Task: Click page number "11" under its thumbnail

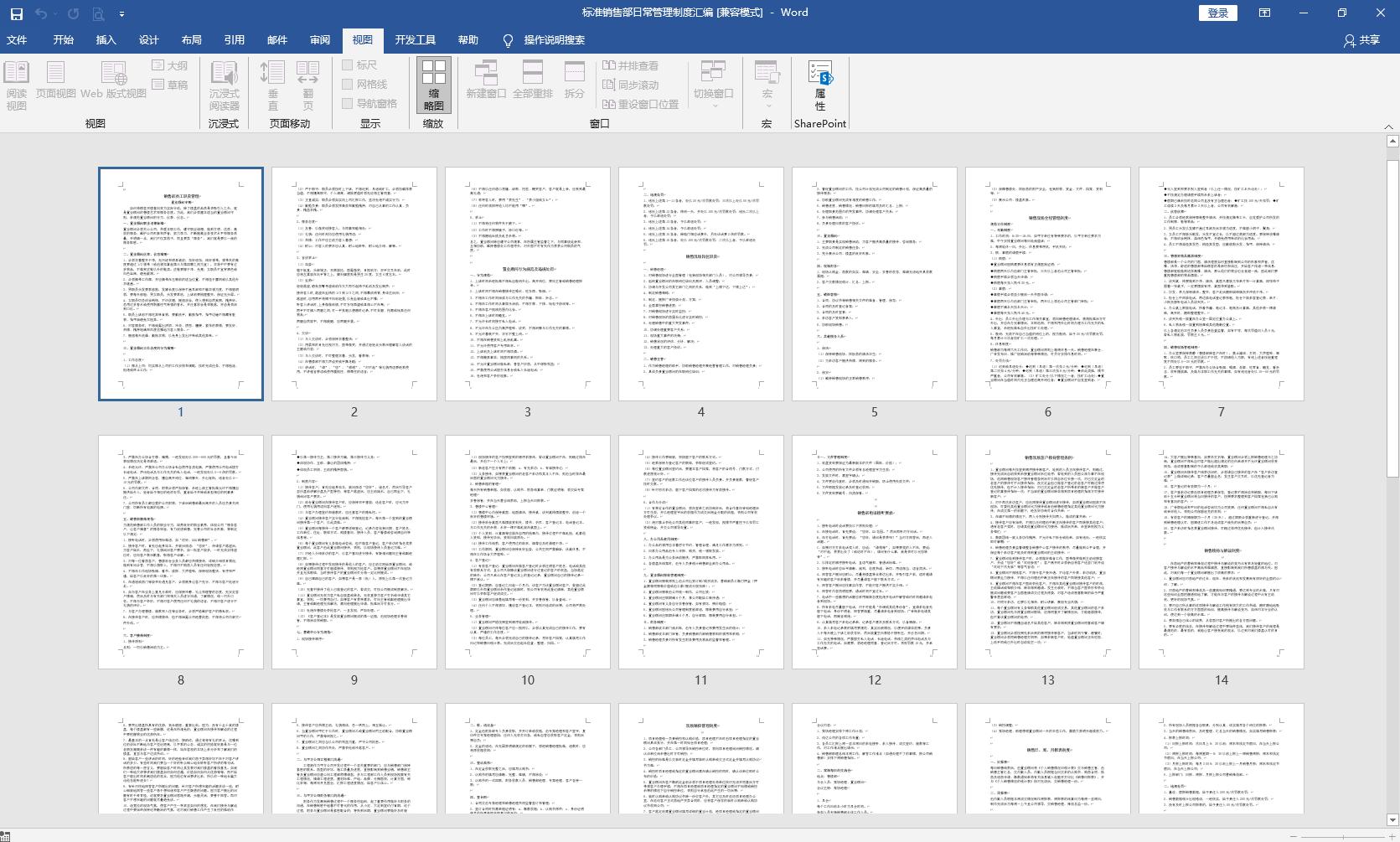Action: (x=701, y=680)
